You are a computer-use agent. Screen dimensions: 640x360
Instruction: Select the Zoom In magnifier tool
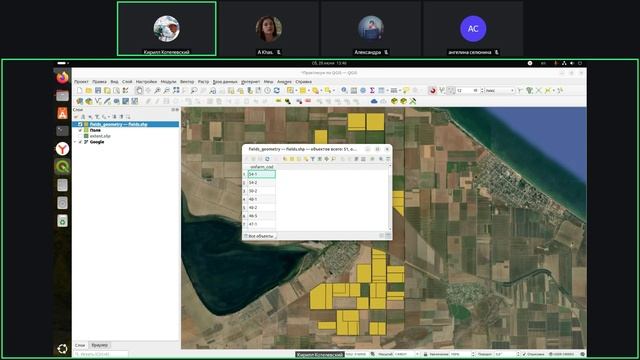(x=158, y=91)
